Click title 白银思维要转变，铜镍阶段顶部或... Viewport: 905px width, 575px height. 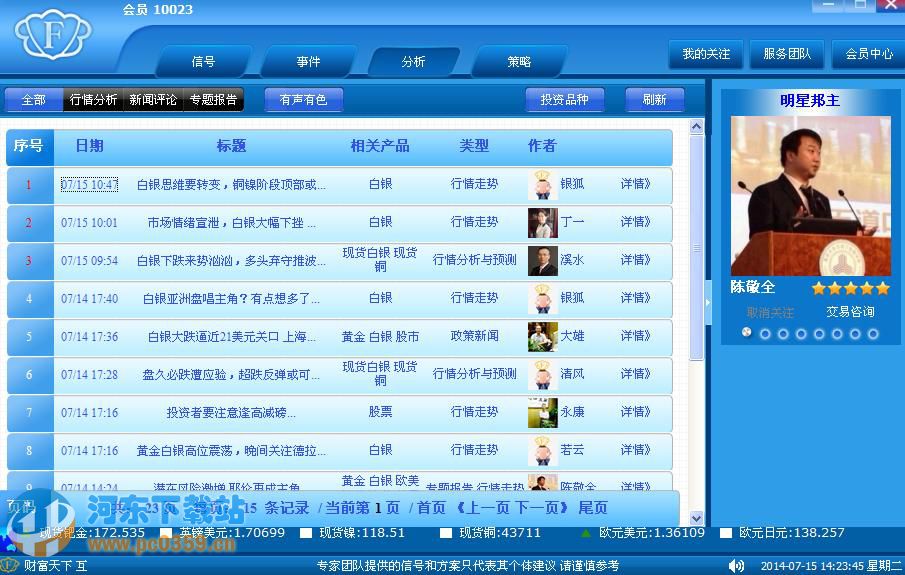[231, 185]
